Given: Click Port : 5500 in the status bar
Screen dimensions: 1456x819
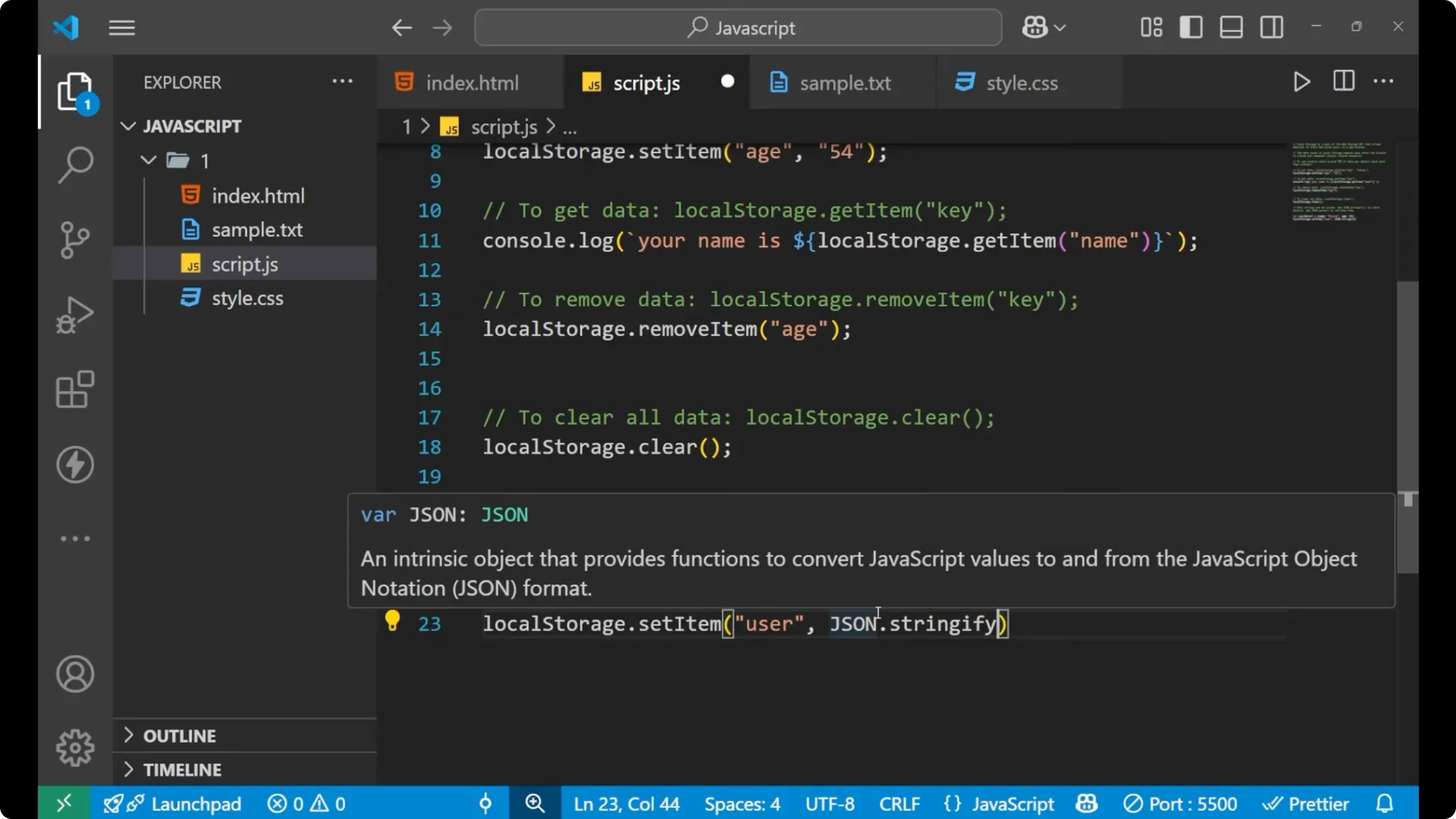Looking at the screenshot, I should pos(1180,803).
